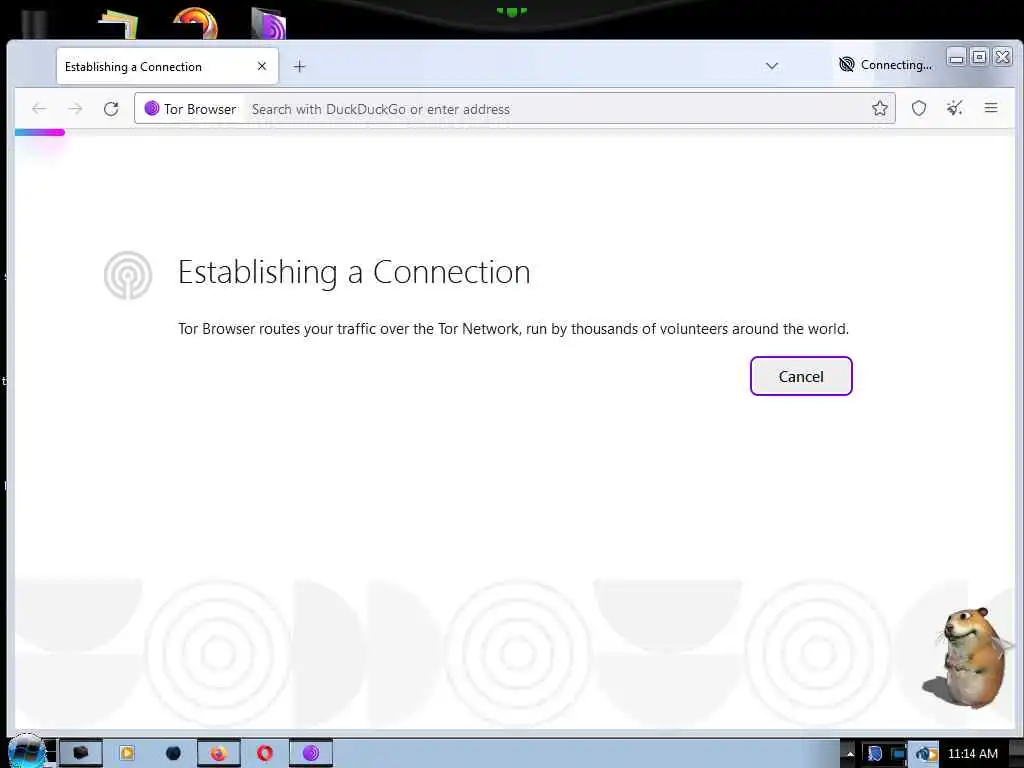
Task: Click the Cancel button
Action: pyautogui.click(x=801, y=376)
